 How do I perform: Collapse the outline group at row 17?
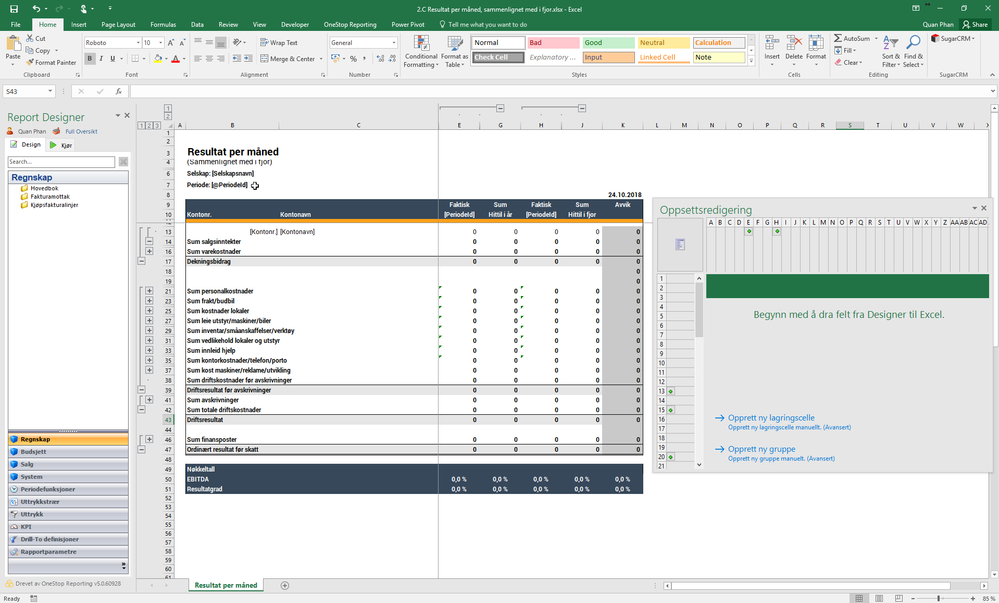point(141,261)
